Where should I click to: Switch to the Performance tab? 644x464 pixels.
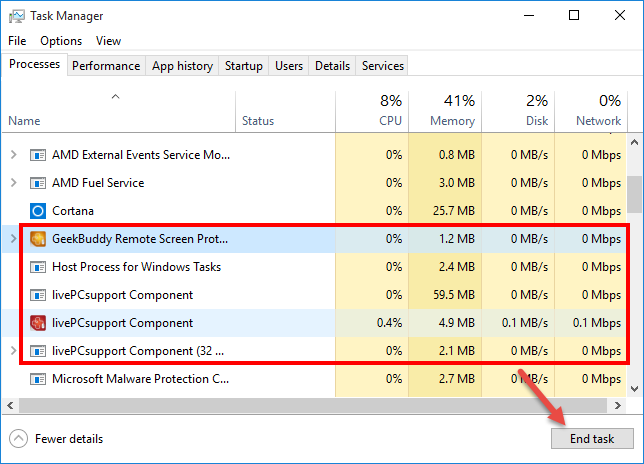pyautogui.click(x=106, y=66)
